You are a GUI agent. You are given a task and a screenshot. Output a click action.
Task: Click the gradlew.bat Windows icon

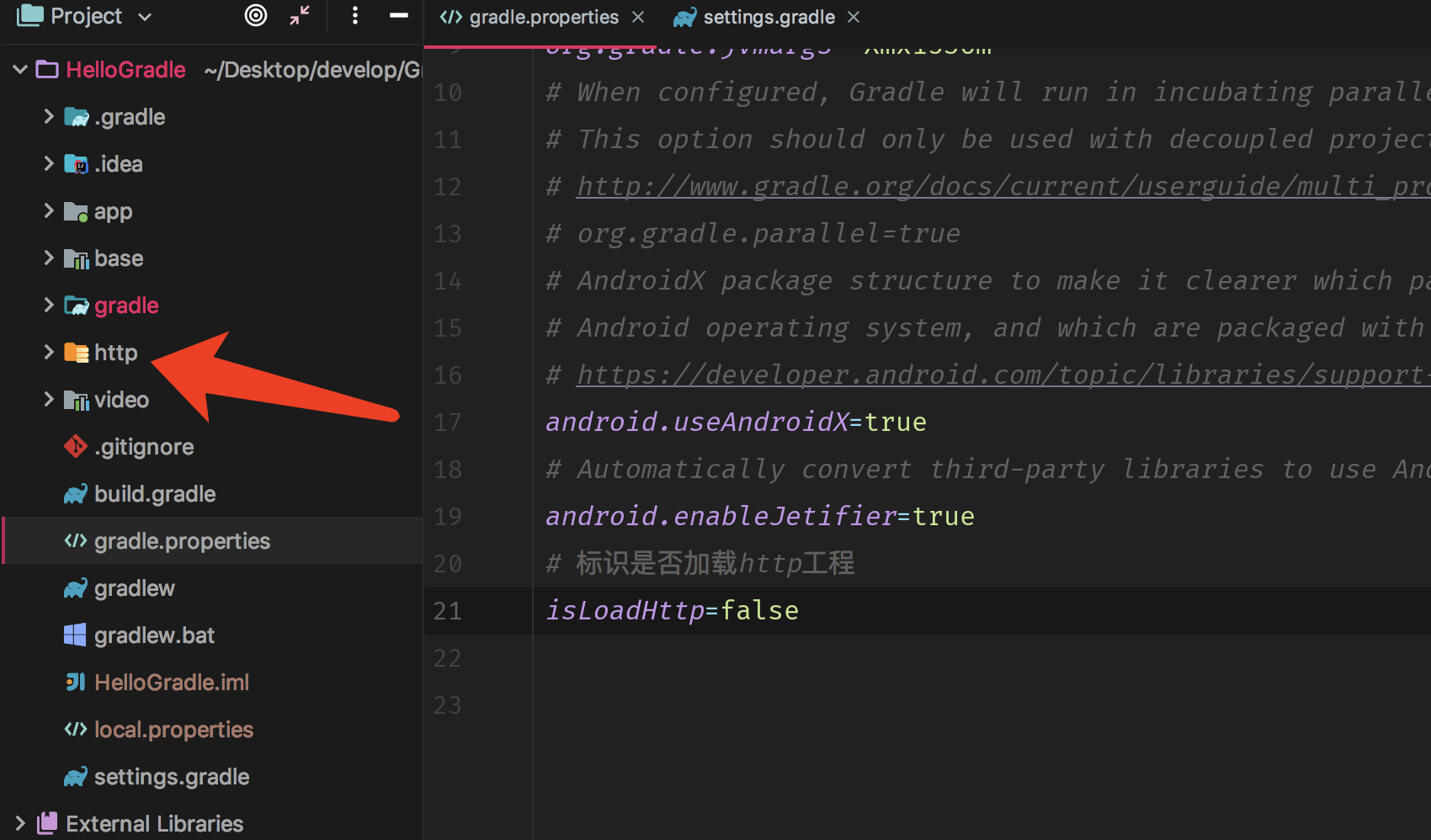(x=75, y=635)
